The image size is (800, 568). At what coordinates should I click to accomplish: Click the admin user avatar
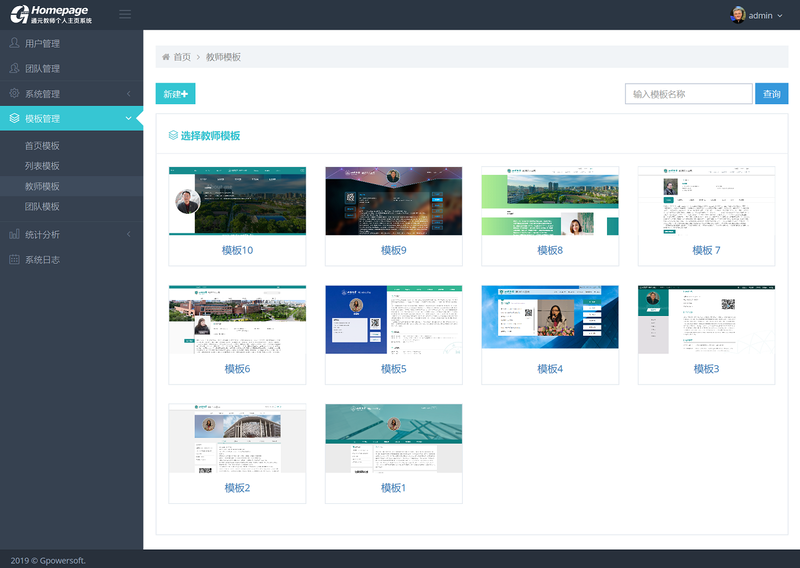tap(738, 15)
